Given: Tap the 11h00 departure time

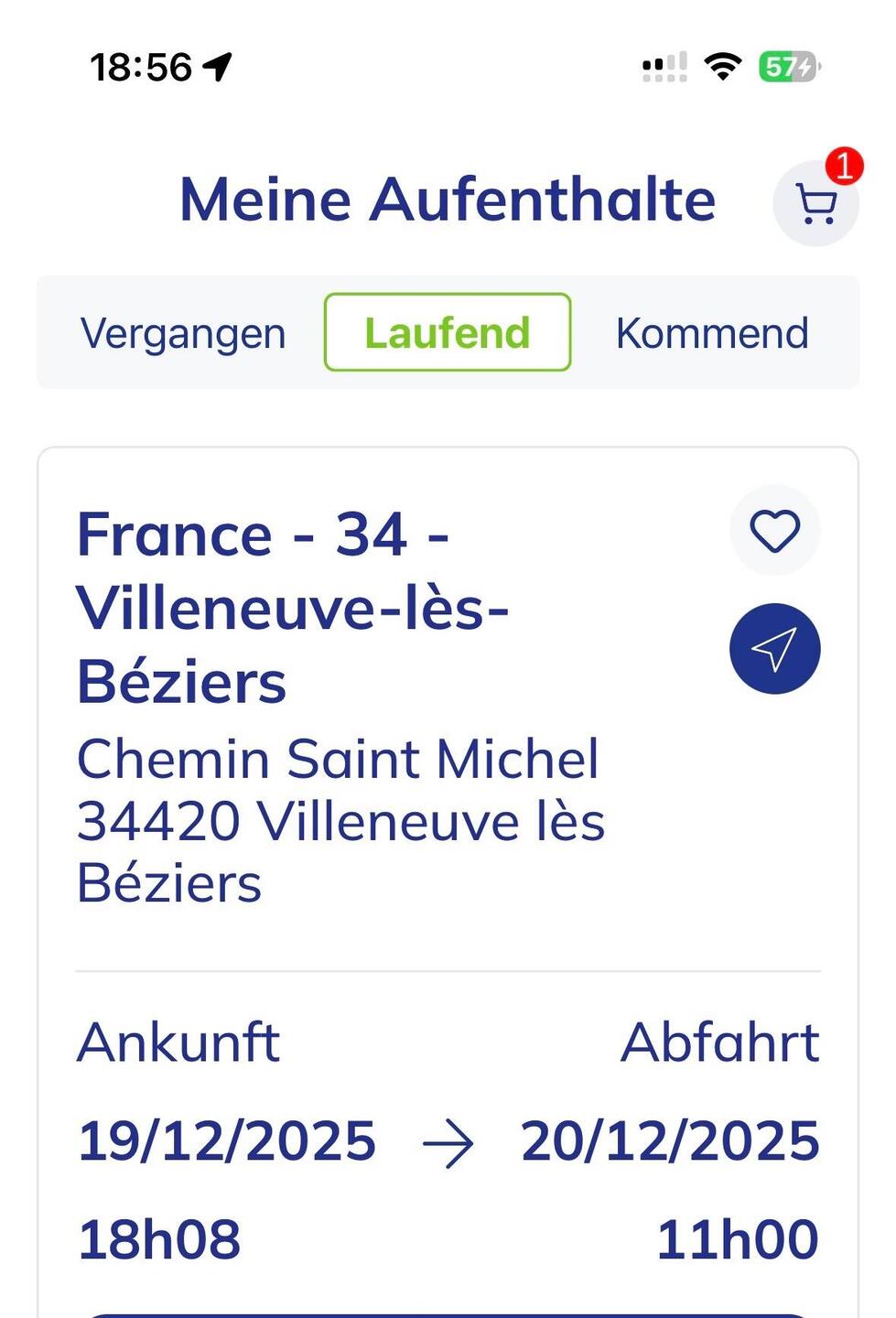Looking at the screenshot, I should tap(738, 1239).
